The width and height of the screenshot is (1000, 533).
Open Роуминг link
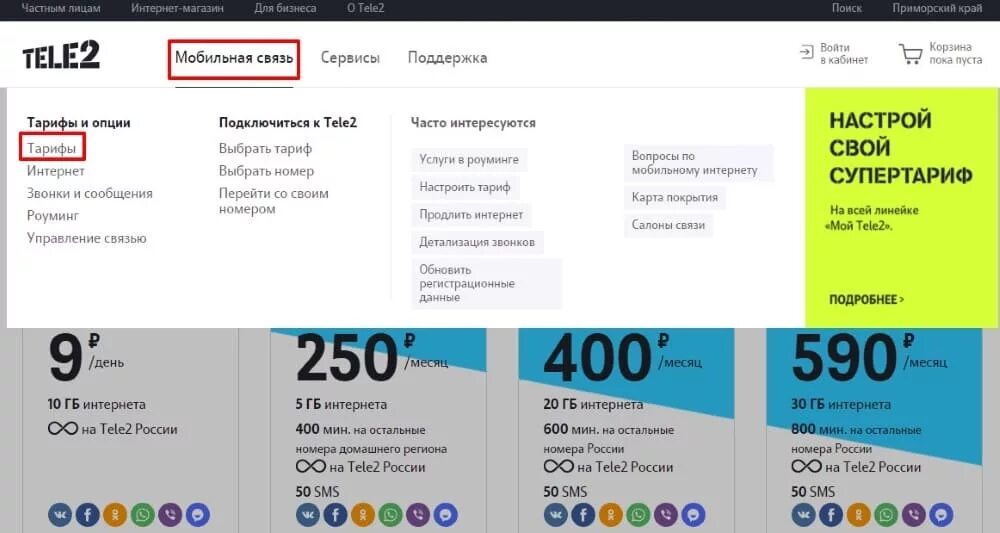(x=53, y=215)
